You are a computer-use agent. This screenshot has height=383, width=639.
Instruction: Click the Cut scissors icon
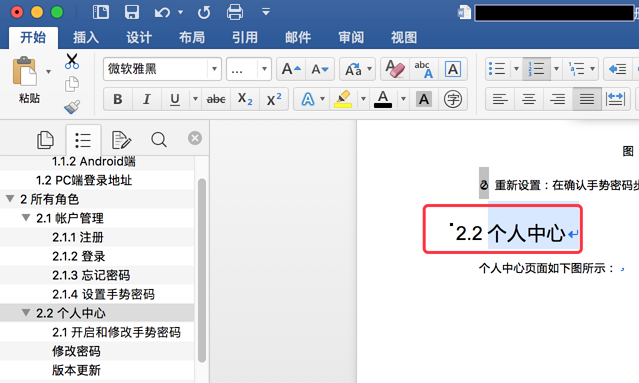click(72, 61)
